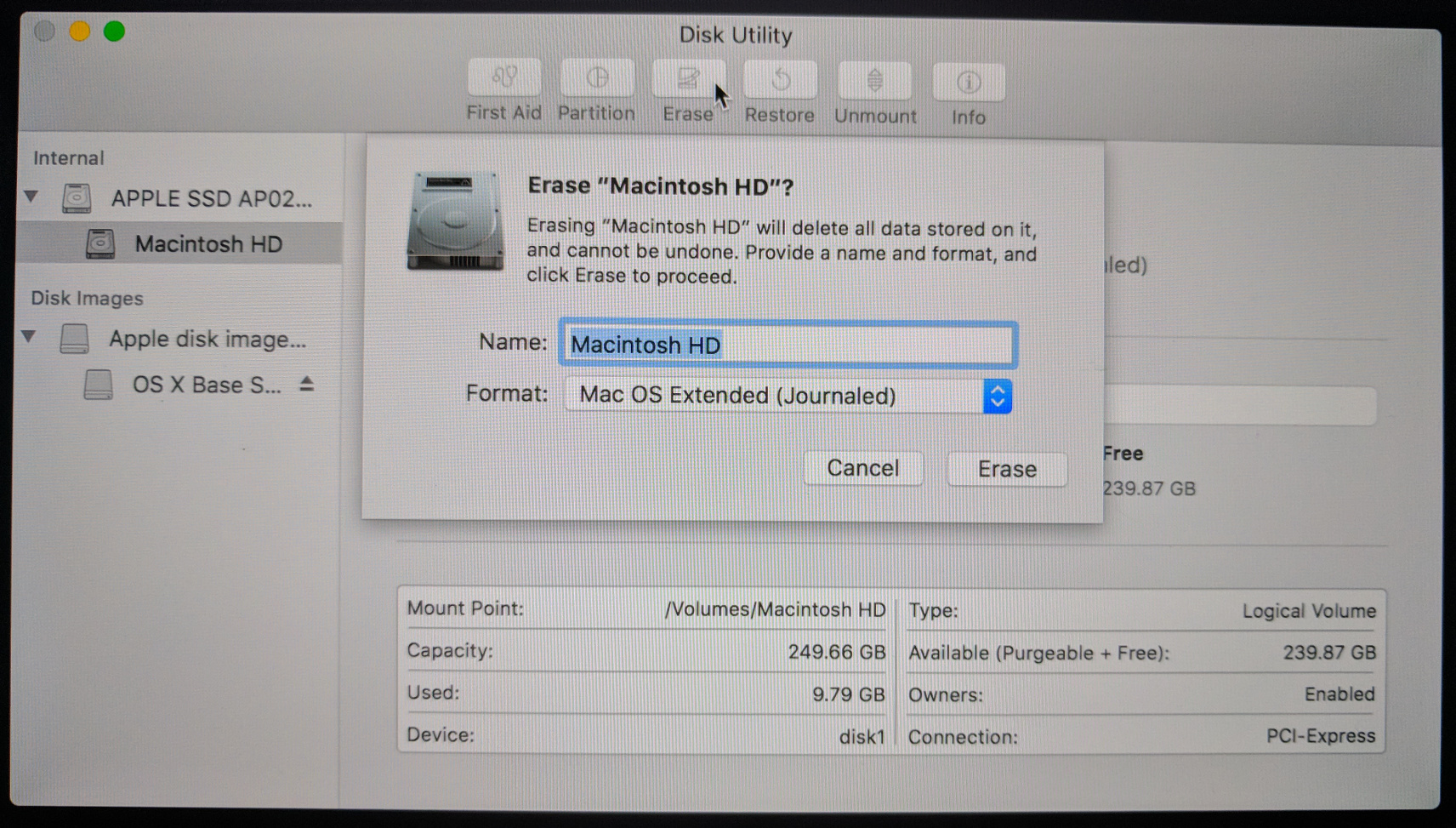Click the Mount Point: label
The image size is (1456, 828).
point(465,608)
